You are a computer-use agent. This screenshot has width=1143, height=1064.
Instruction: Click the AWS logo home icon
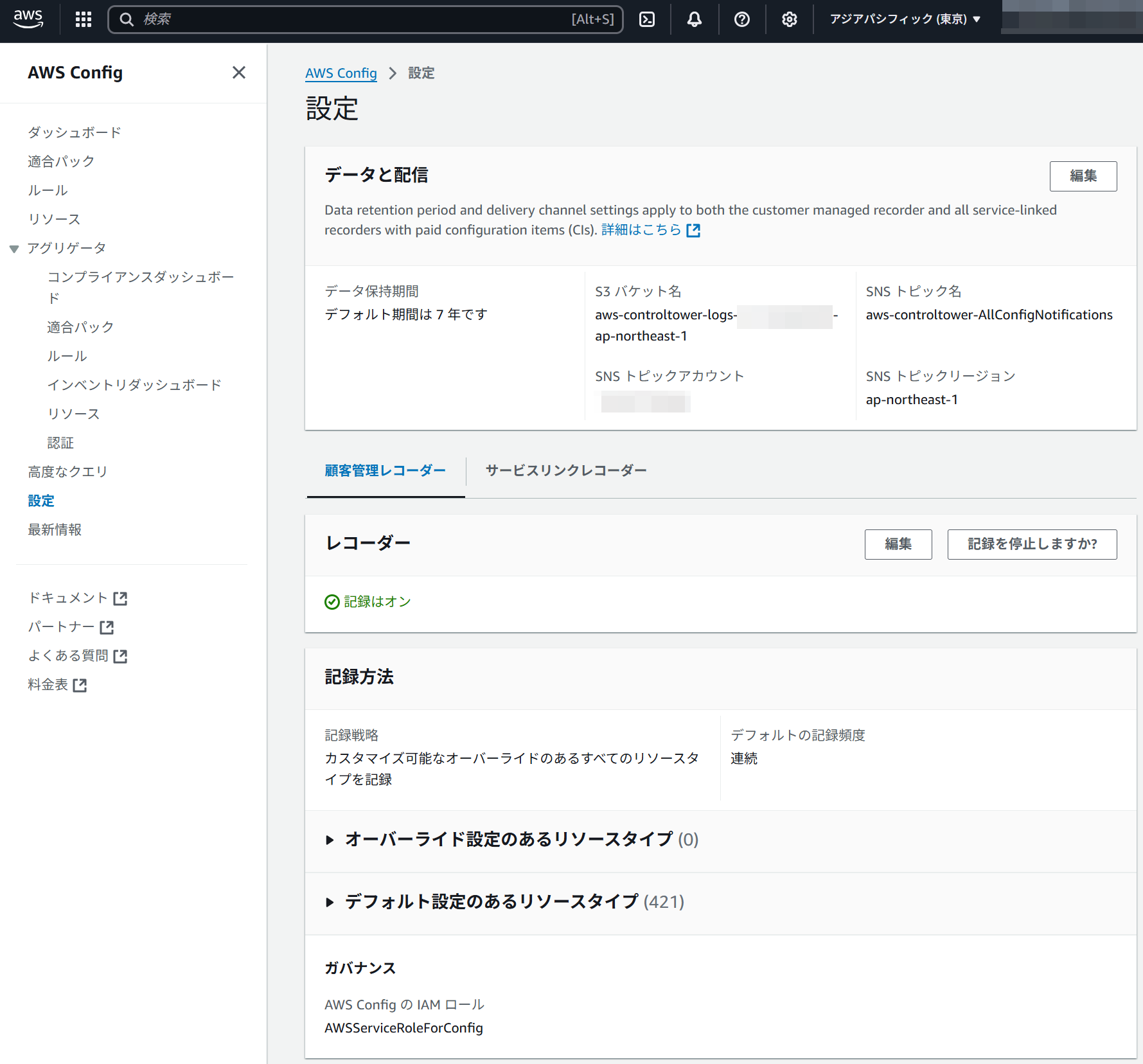click(28, 19)
